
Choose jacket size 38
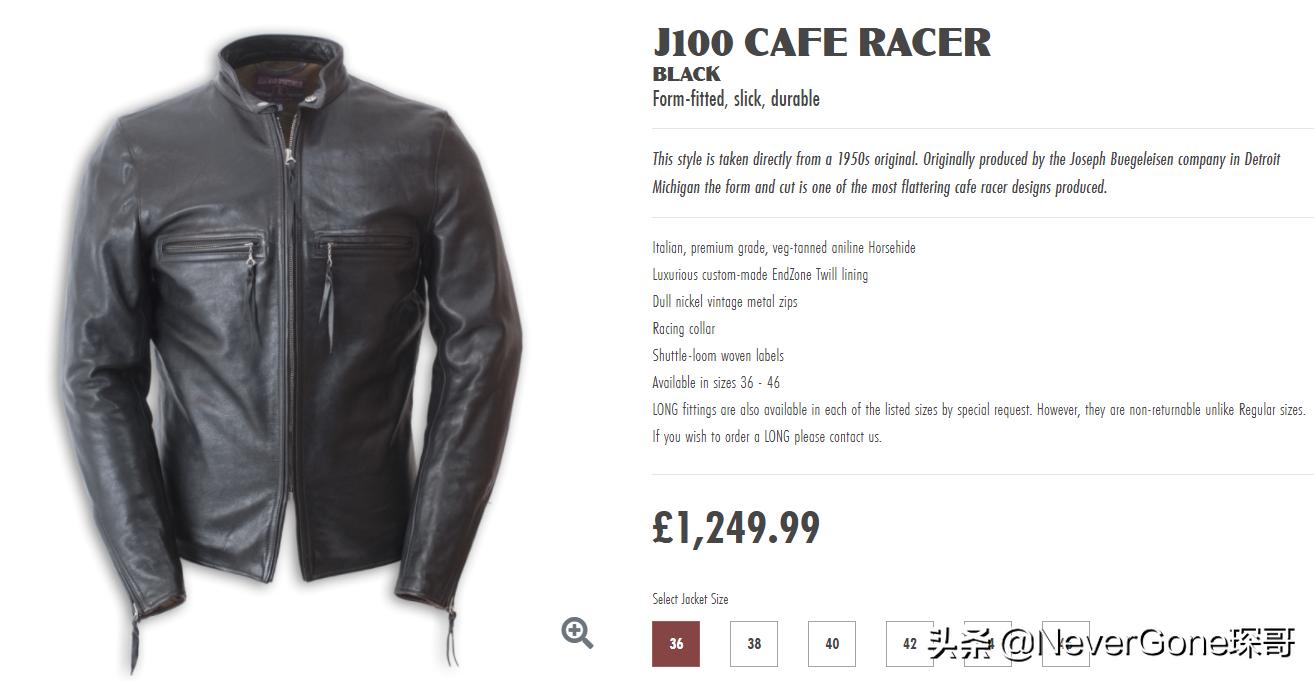click(x=754, y=644)
